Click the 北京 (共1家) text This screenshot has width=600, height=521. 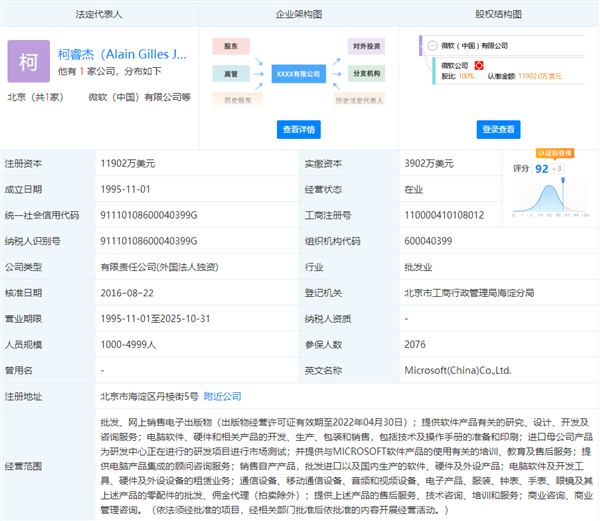click(x=35, y=97)
